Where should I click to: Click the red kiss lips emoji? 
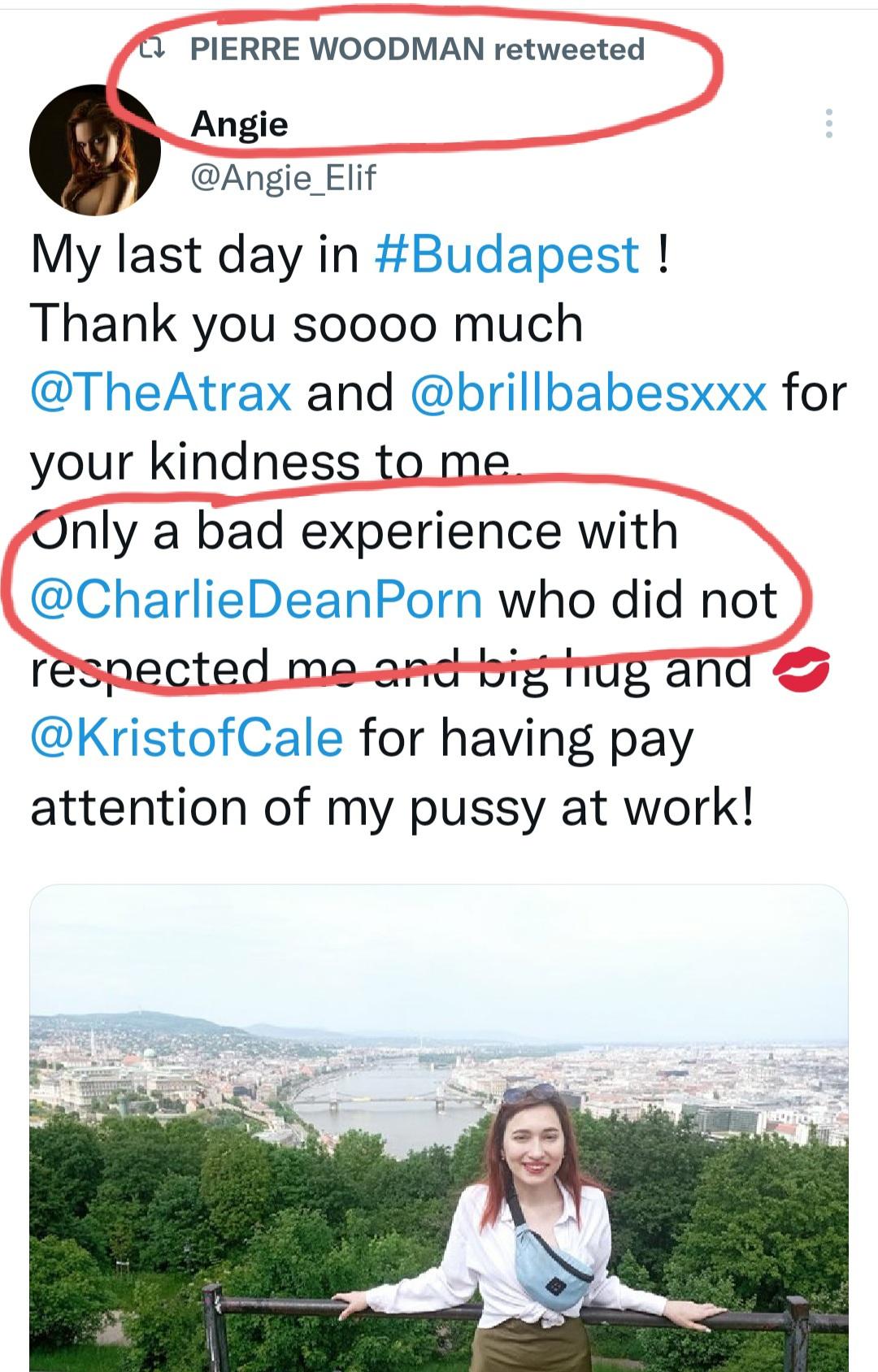pos(801,669)
